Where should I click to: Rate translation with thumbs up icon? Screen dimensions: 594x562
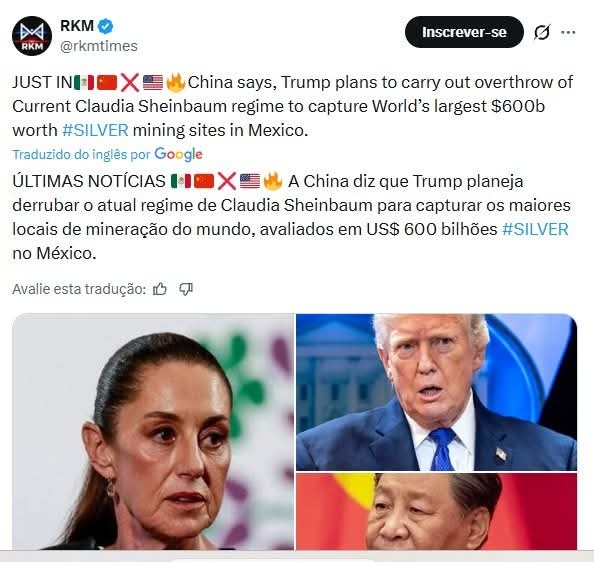tap(160, 289)
